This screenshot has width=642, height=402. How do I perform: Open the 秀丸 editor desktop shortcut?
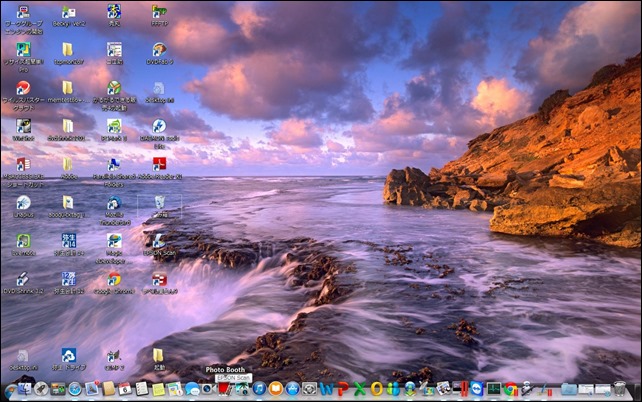pyautogui.click(x=114, y=16)
